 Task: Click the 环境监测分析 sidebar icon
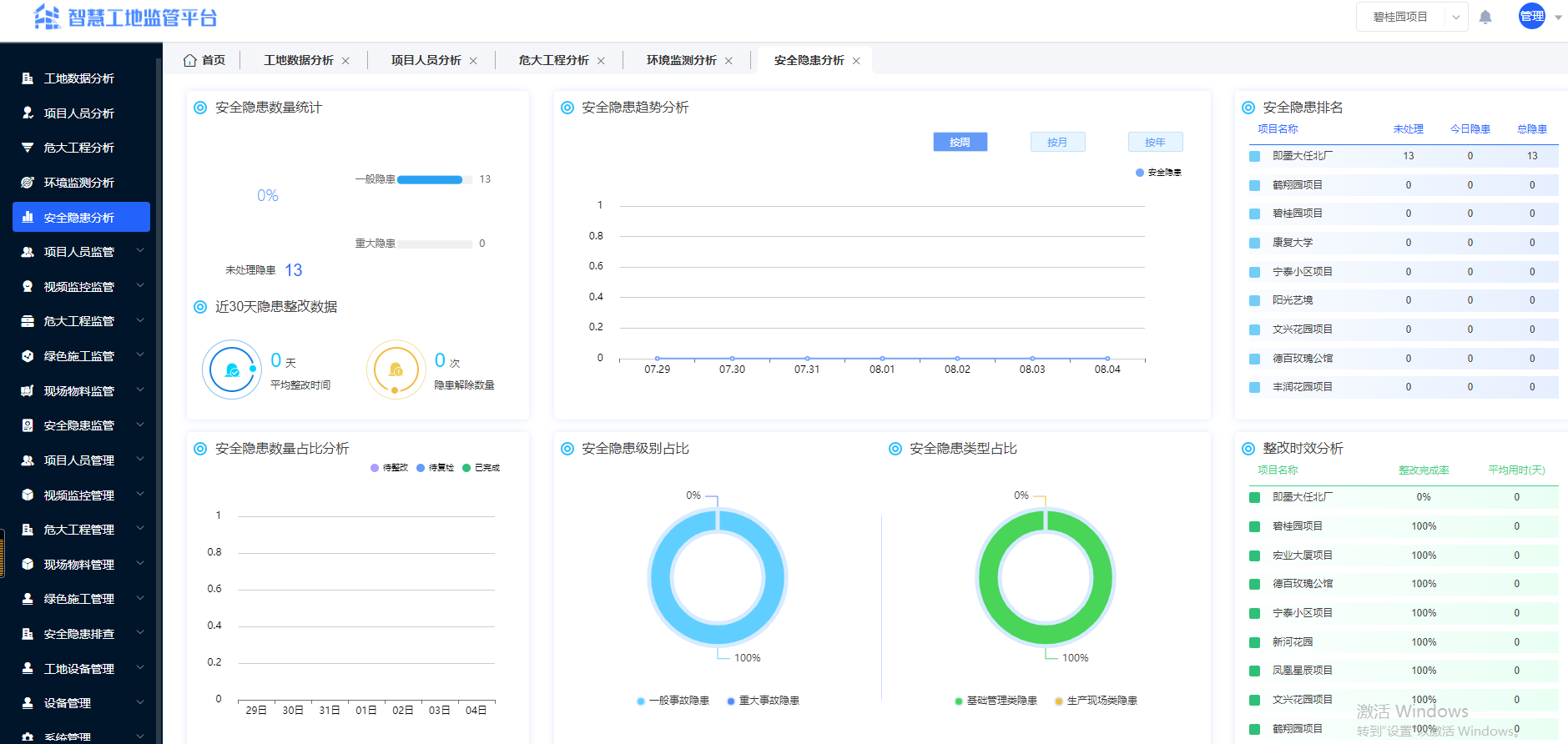(x=28, y=183)
